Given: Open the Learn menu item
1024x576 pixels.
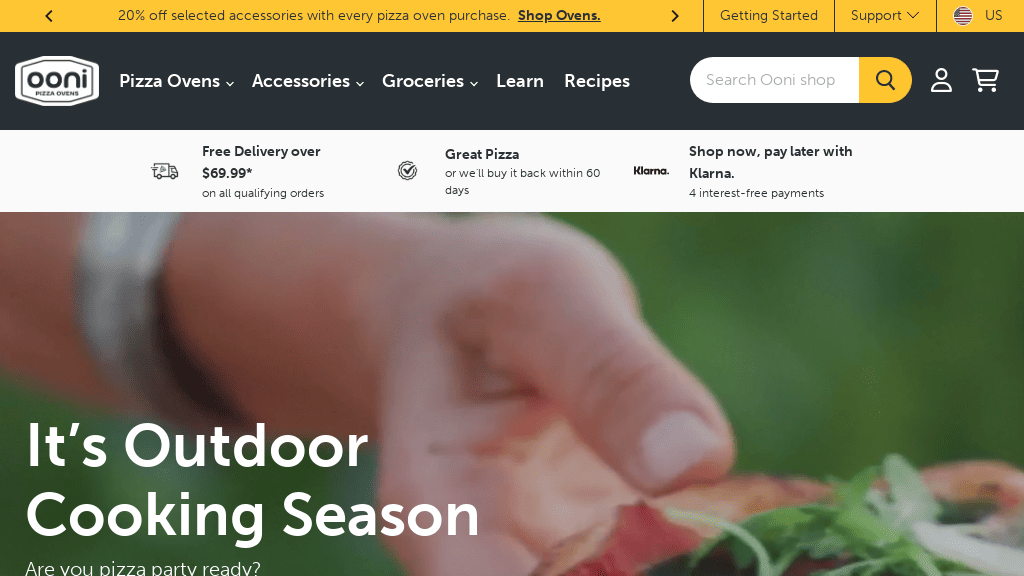Looking at the screenshot, I should (x=520, y=81).
